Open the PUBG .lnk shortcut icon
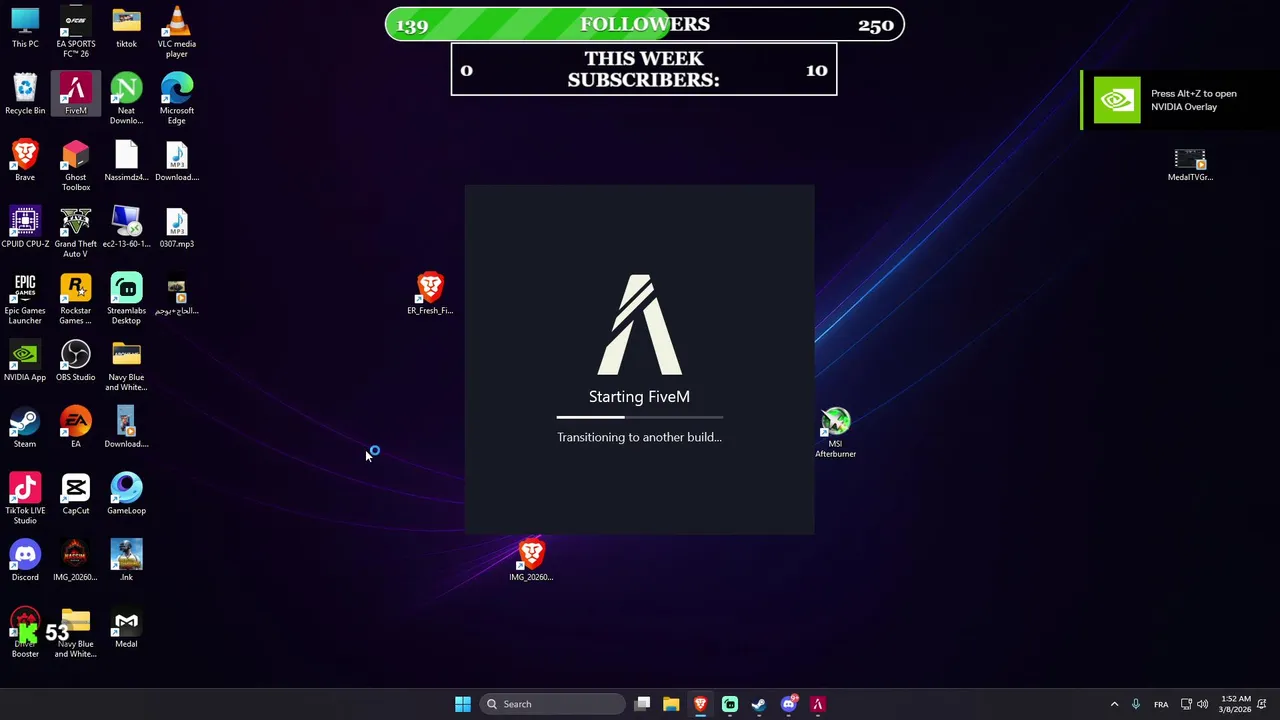1280x720 pixels. pos(126,561)
